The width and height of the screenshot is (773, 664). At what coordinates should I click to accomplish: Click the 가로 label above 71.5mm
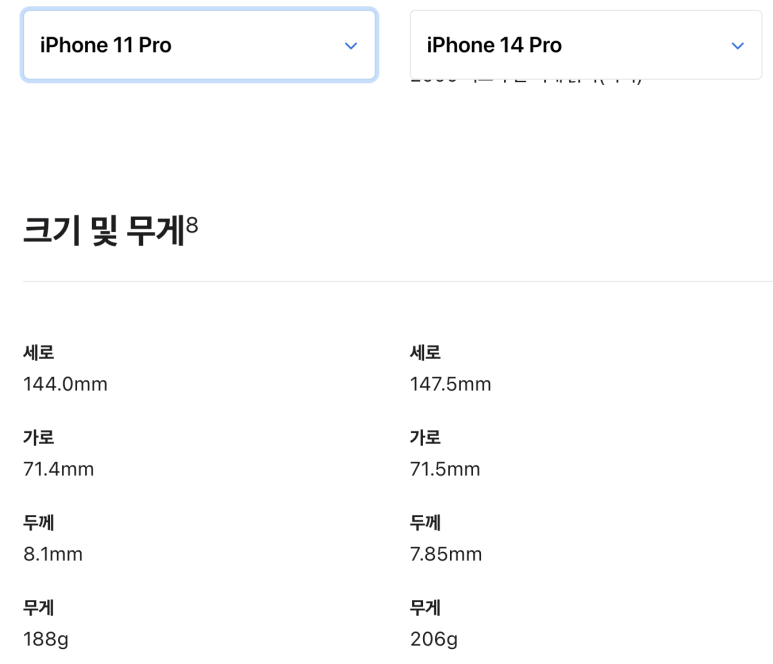(x=425, y=437)
